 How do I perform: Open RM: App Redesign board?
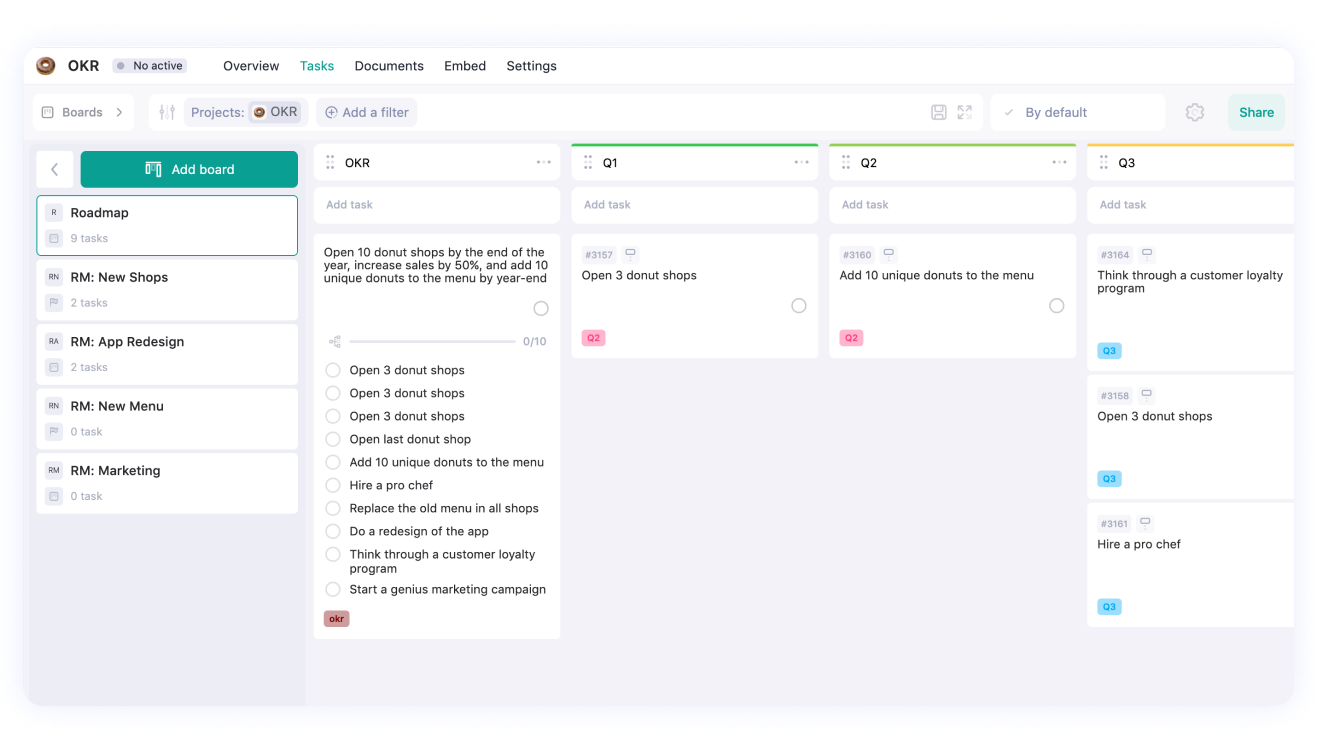point(167,354)
